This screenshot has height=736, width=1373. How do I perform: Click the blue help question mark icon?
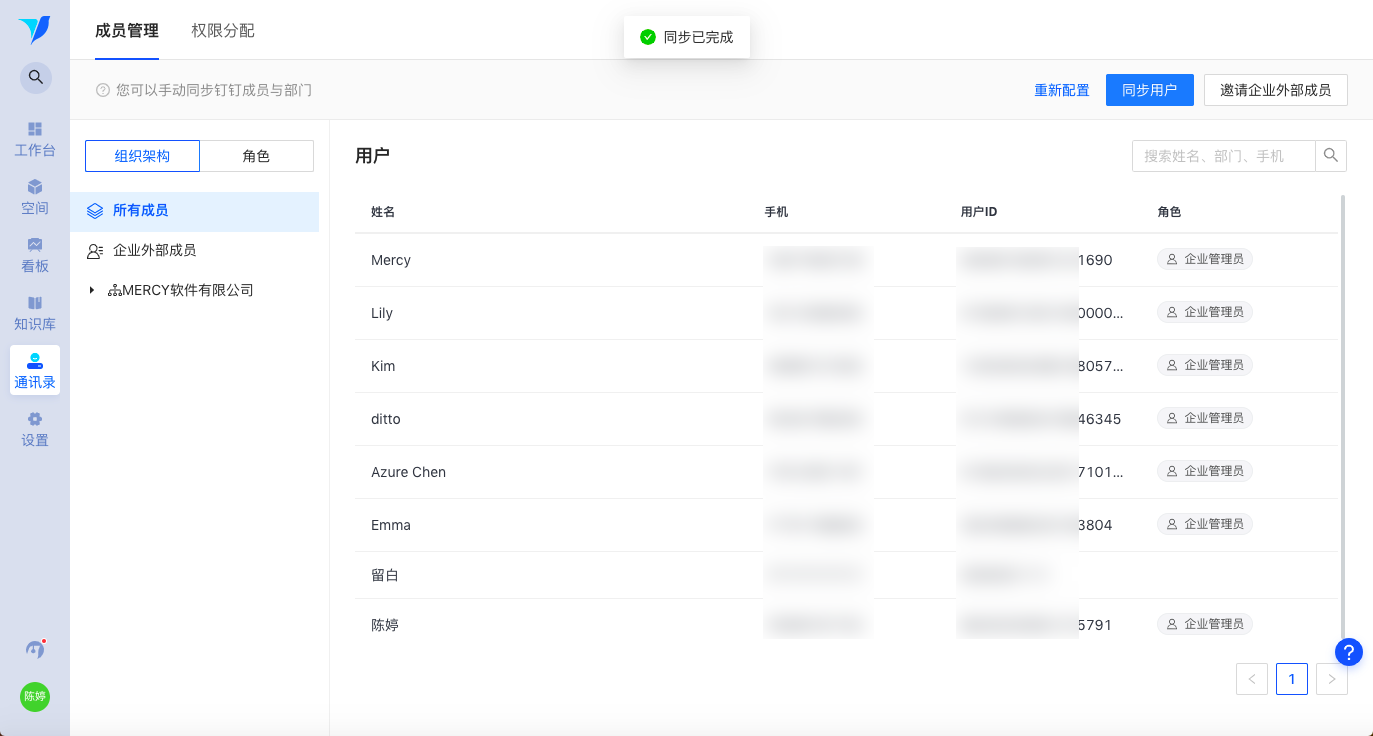(1349, 652)
